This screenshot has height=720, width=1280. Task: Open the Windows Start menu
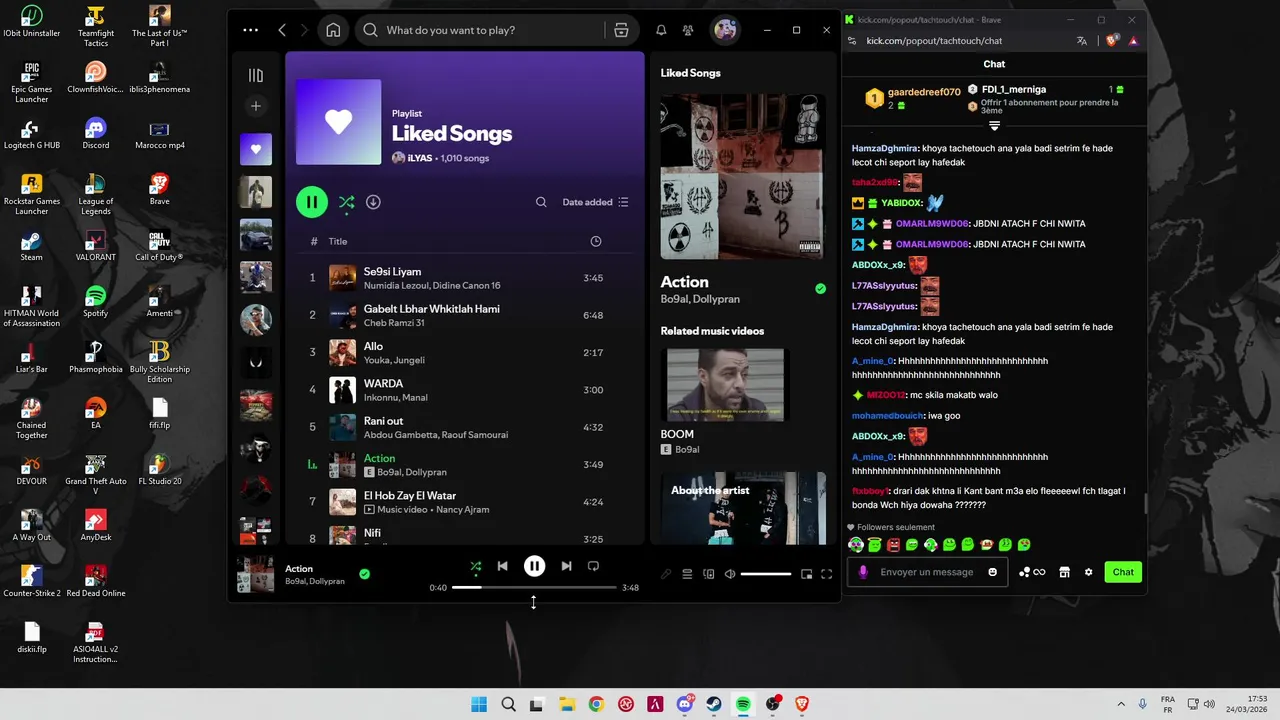coord(479,704)
